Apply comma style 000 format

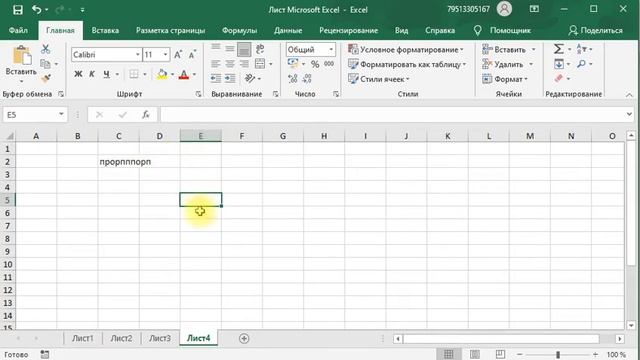click(x=329, y=64)
